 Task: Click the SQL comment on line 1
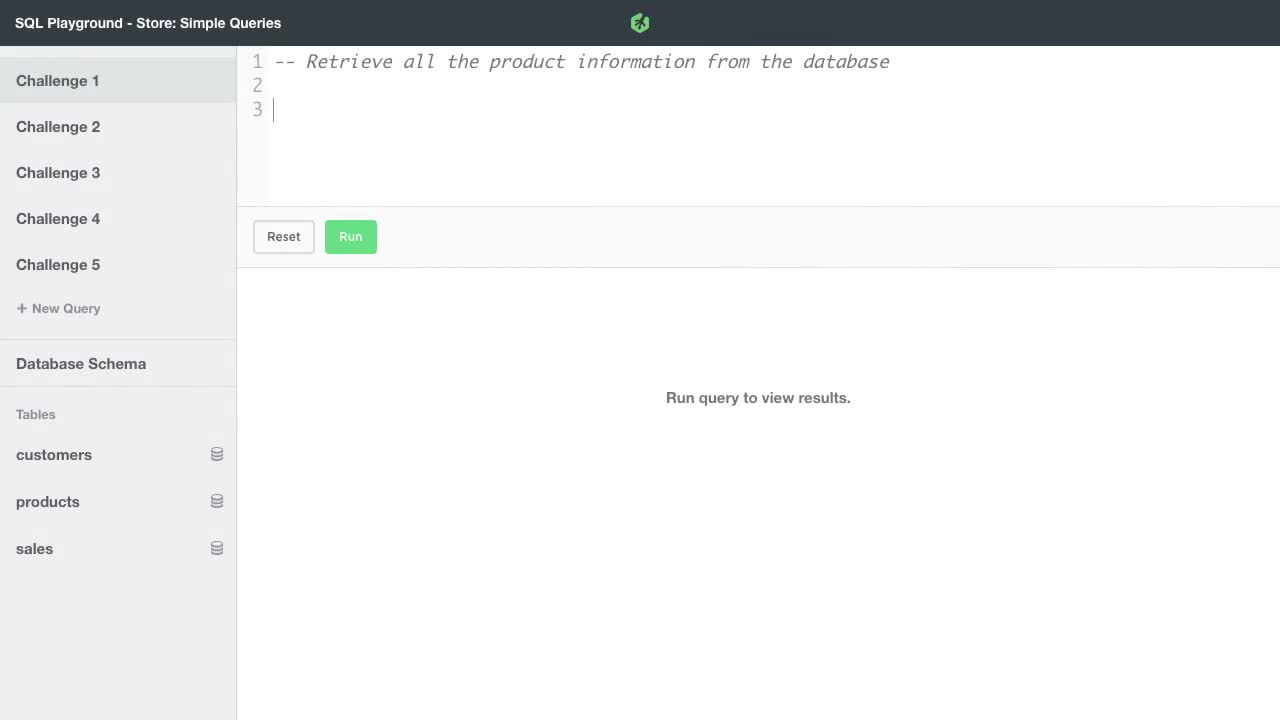[584, 61]
